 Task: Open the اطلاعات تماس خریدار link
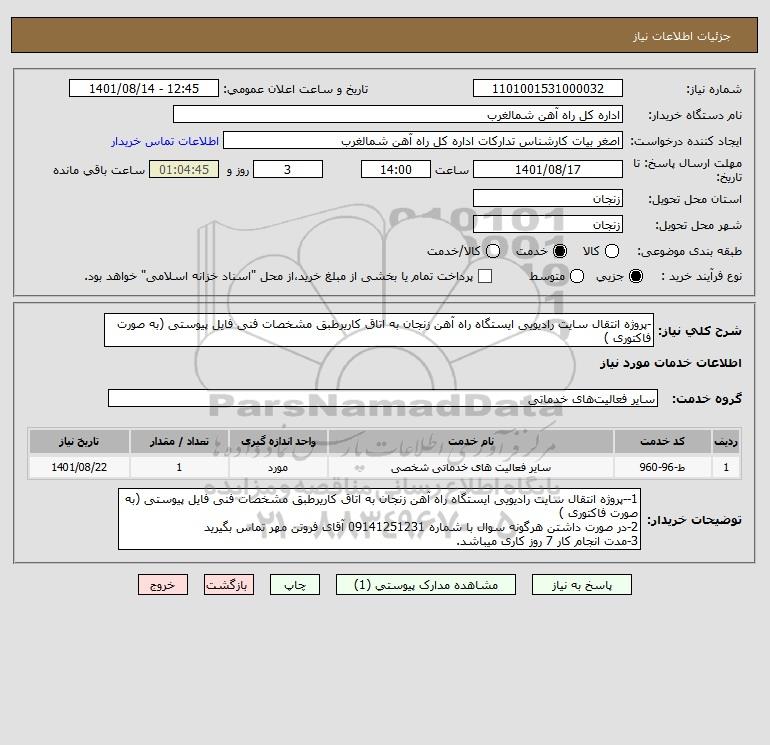pyautogui.click(x=165, y=141)
